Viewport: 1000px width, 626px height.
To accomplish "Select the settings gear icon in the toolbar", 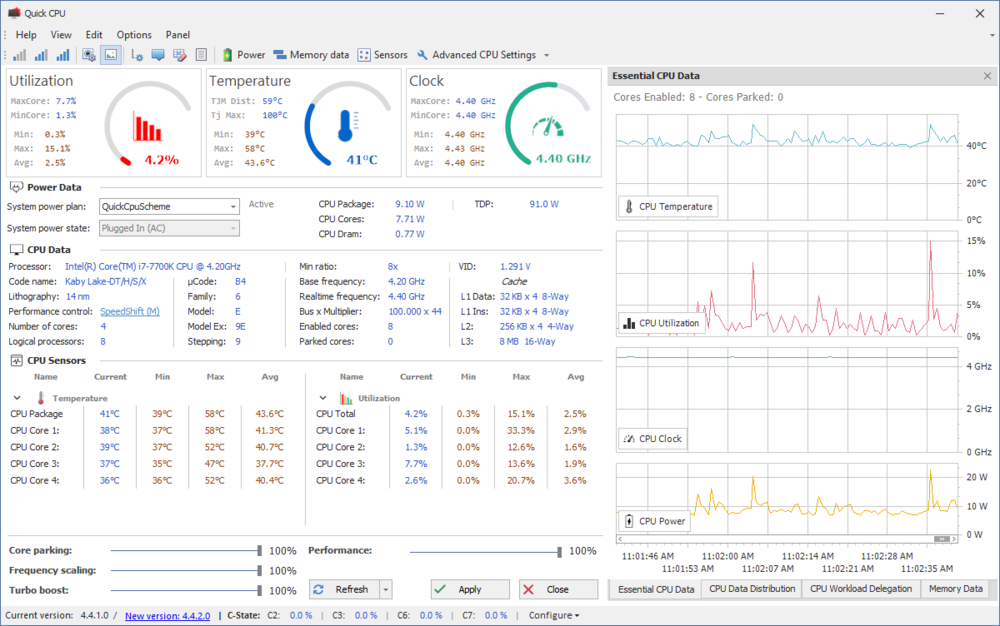I will 90,55.
